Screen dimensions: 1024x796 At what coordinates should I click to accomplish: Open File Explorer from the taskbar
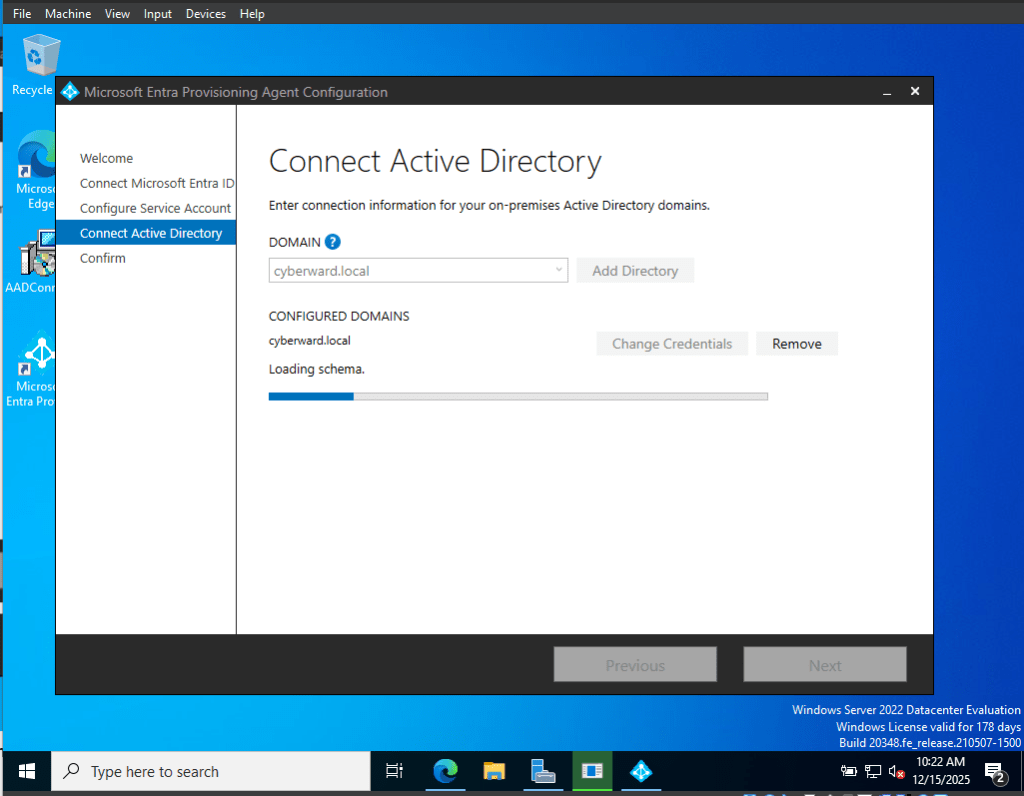pos(494,771)
